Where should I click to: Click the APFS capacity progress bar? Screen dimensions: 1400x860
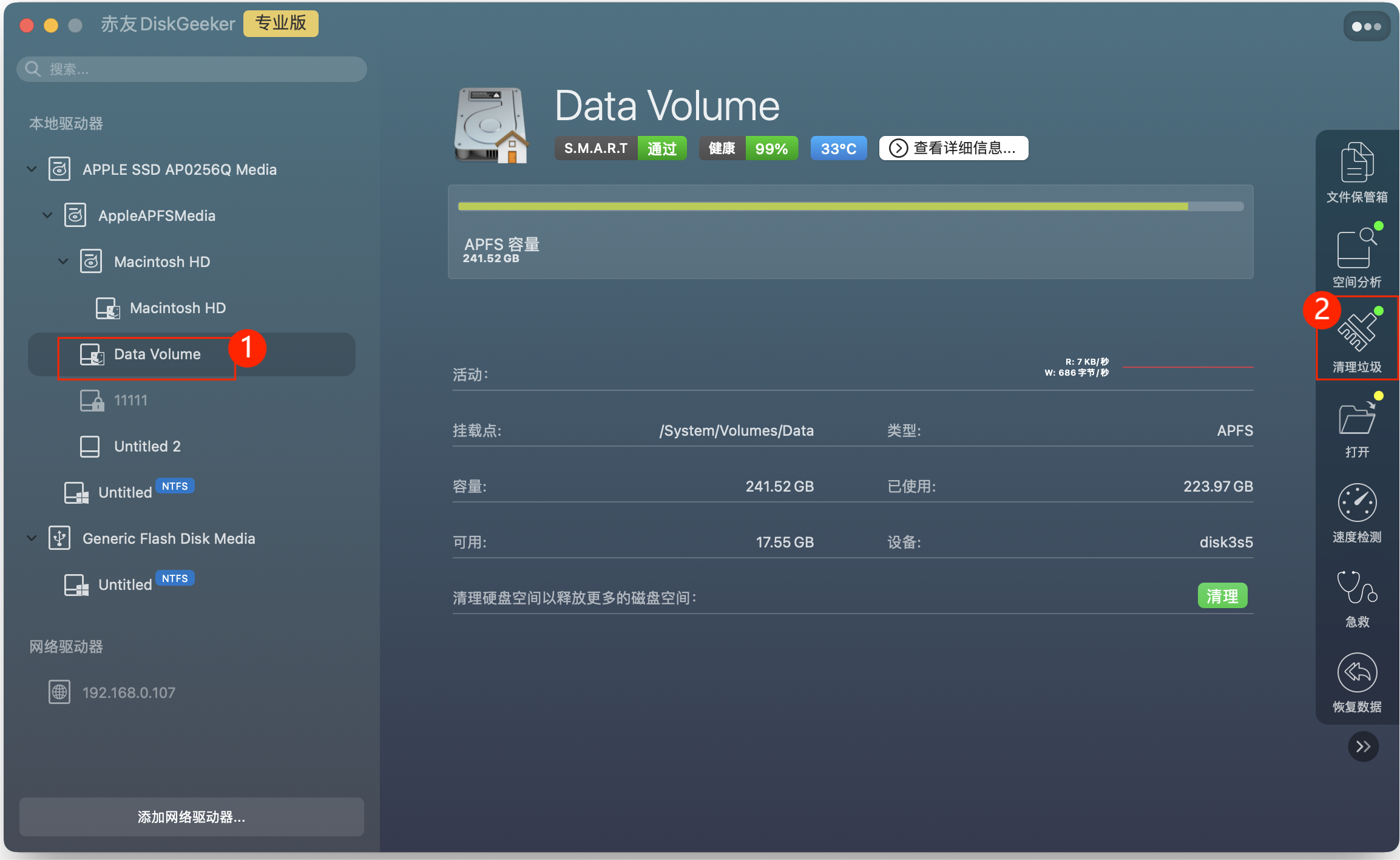tap(850, 206)
